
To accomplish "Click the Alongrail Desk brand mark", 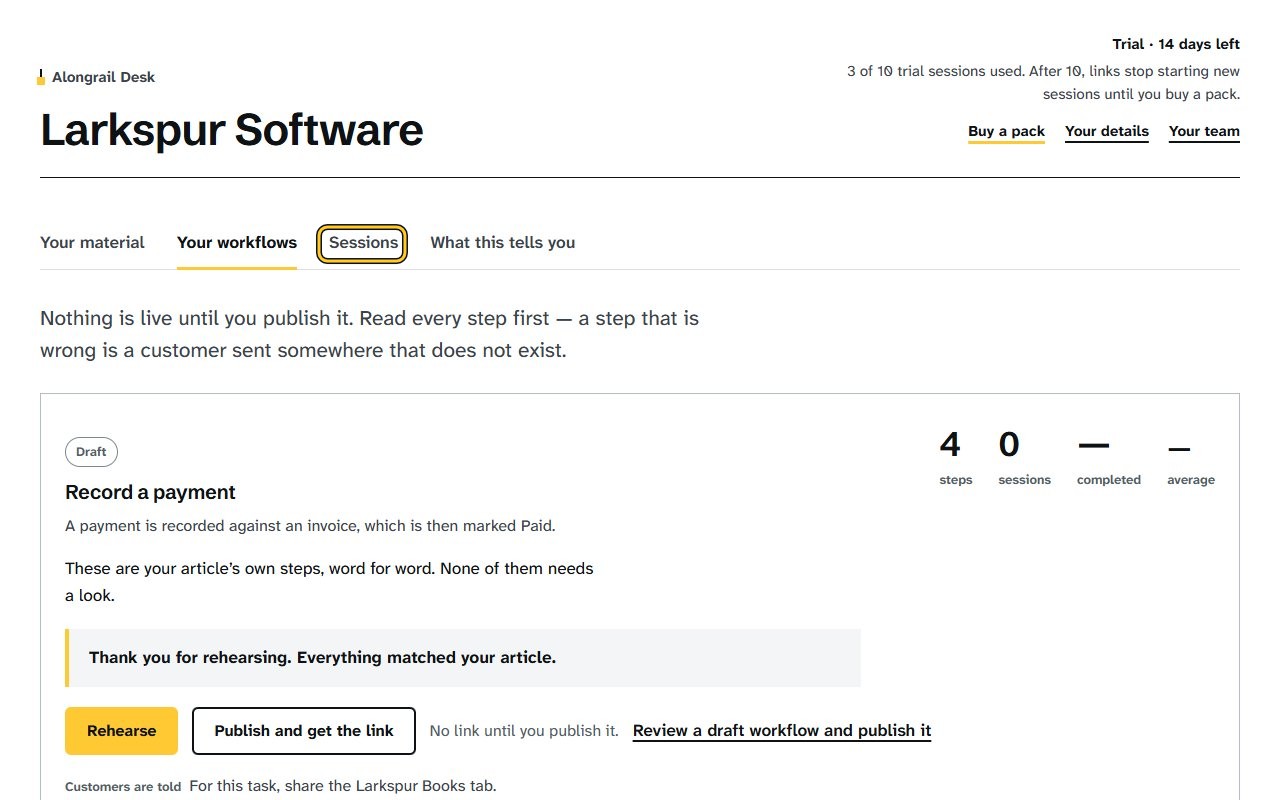I will pos(97,77).
